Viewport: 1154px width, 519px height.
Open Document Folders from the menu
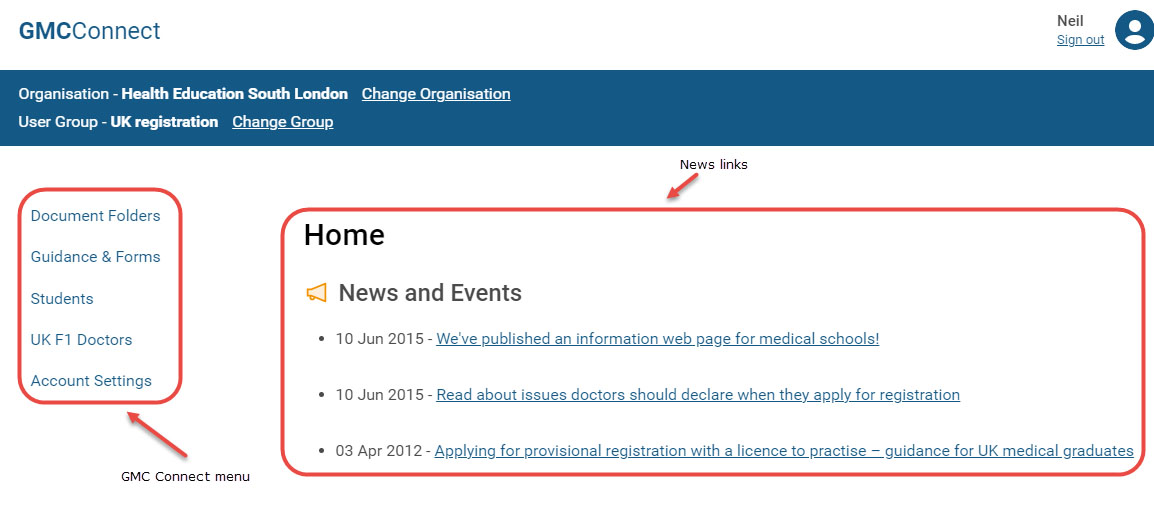pos(96,216)
